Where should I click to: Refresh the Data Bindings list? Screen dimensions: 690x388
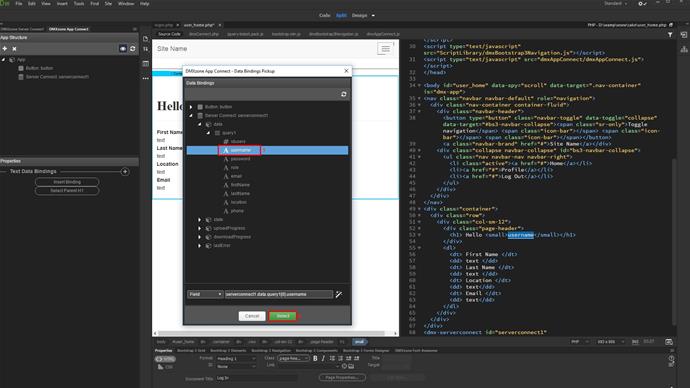(344, 94)
